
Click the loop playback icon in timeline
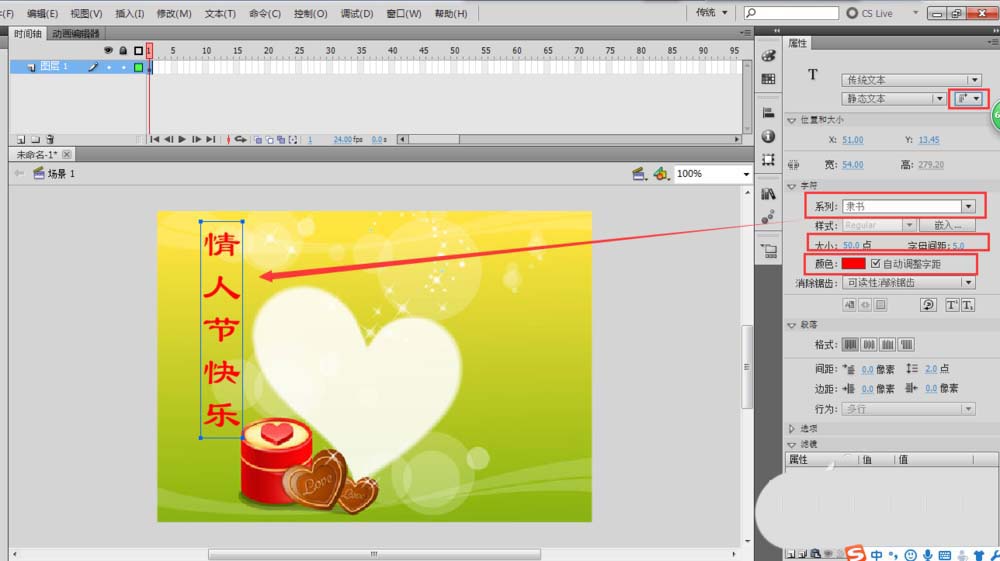[240, 140]
